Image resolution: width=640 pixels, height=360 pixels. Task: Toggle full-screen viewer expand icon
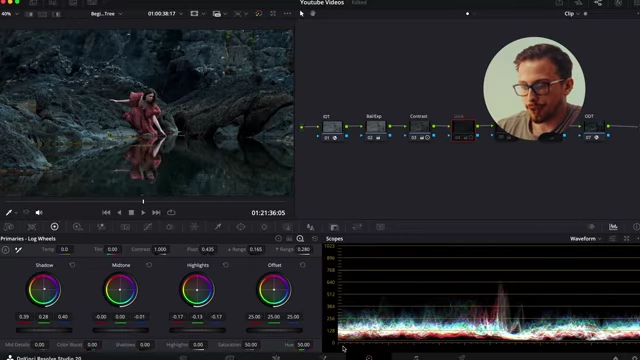273,13
